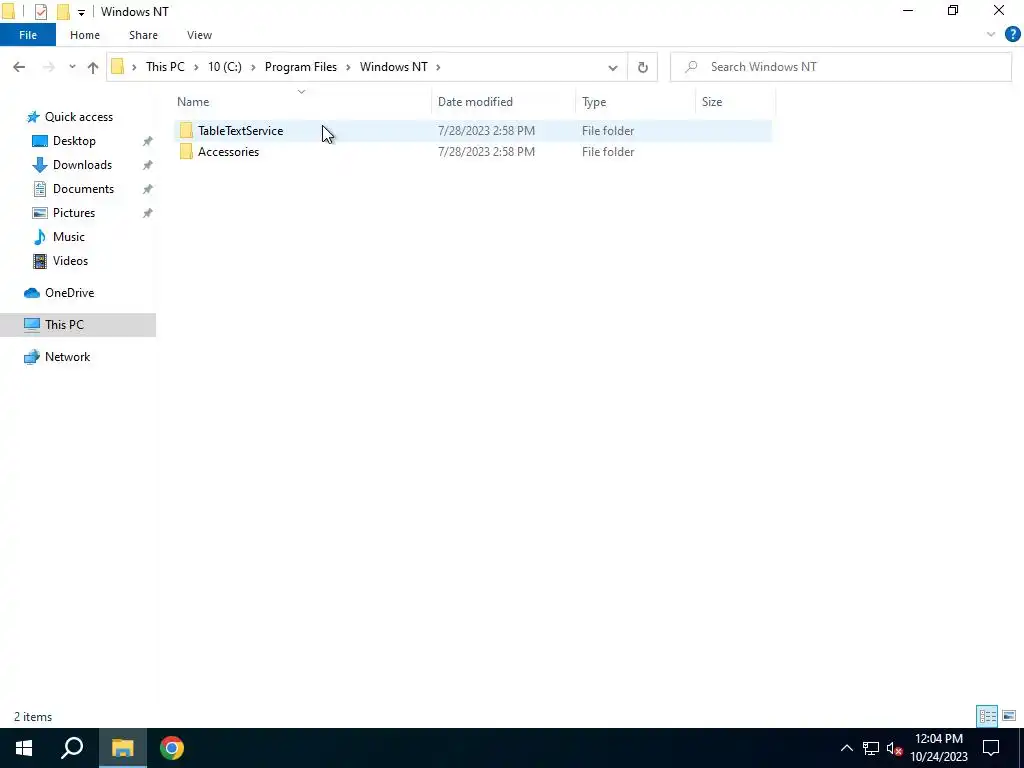Click 10 (C:) in the address breadcrumb

click(x=225, y=67)
